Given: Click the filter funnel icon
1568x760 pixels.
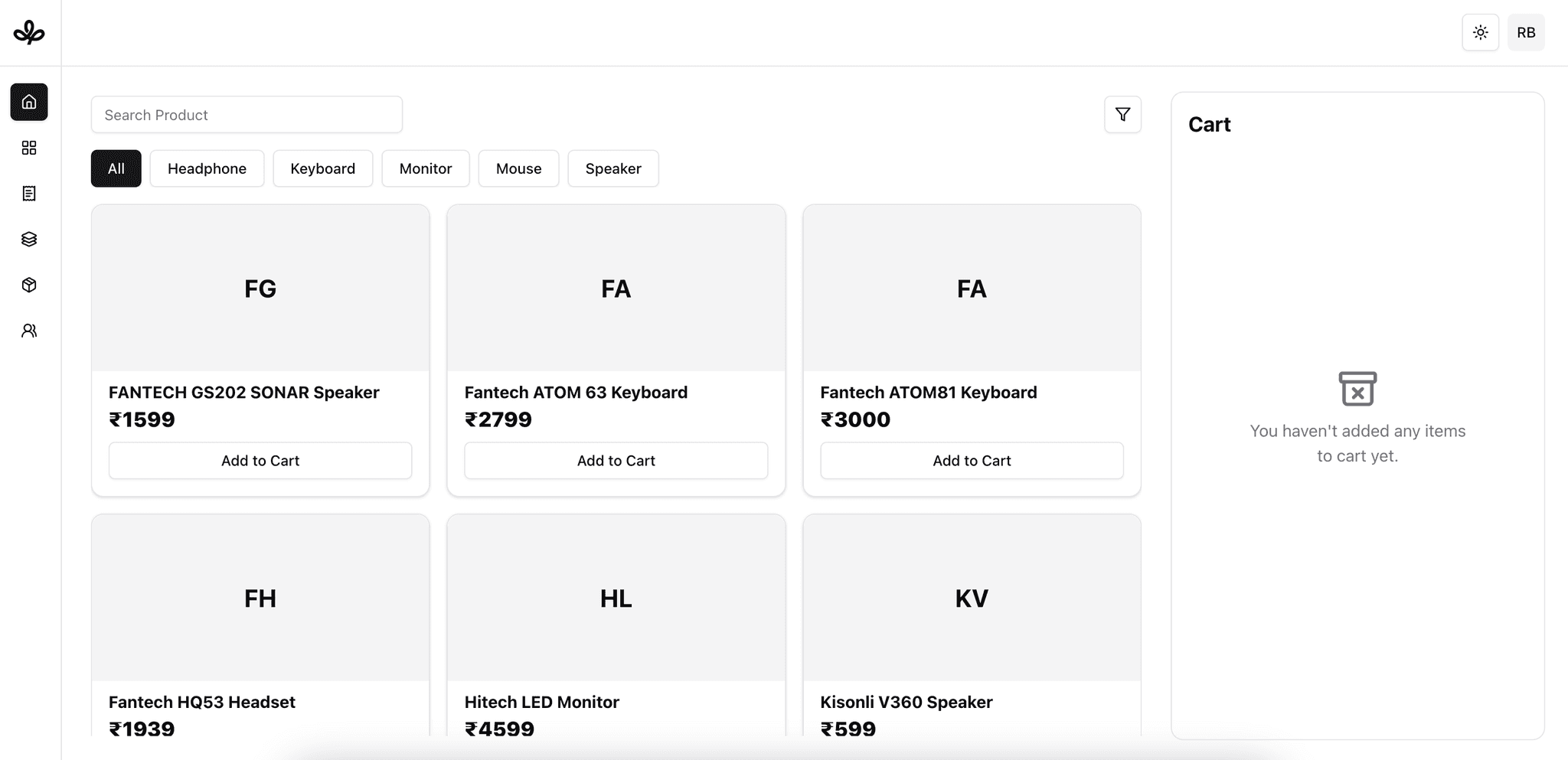Looking at the screenshot, I should [x=1122, y=115].
